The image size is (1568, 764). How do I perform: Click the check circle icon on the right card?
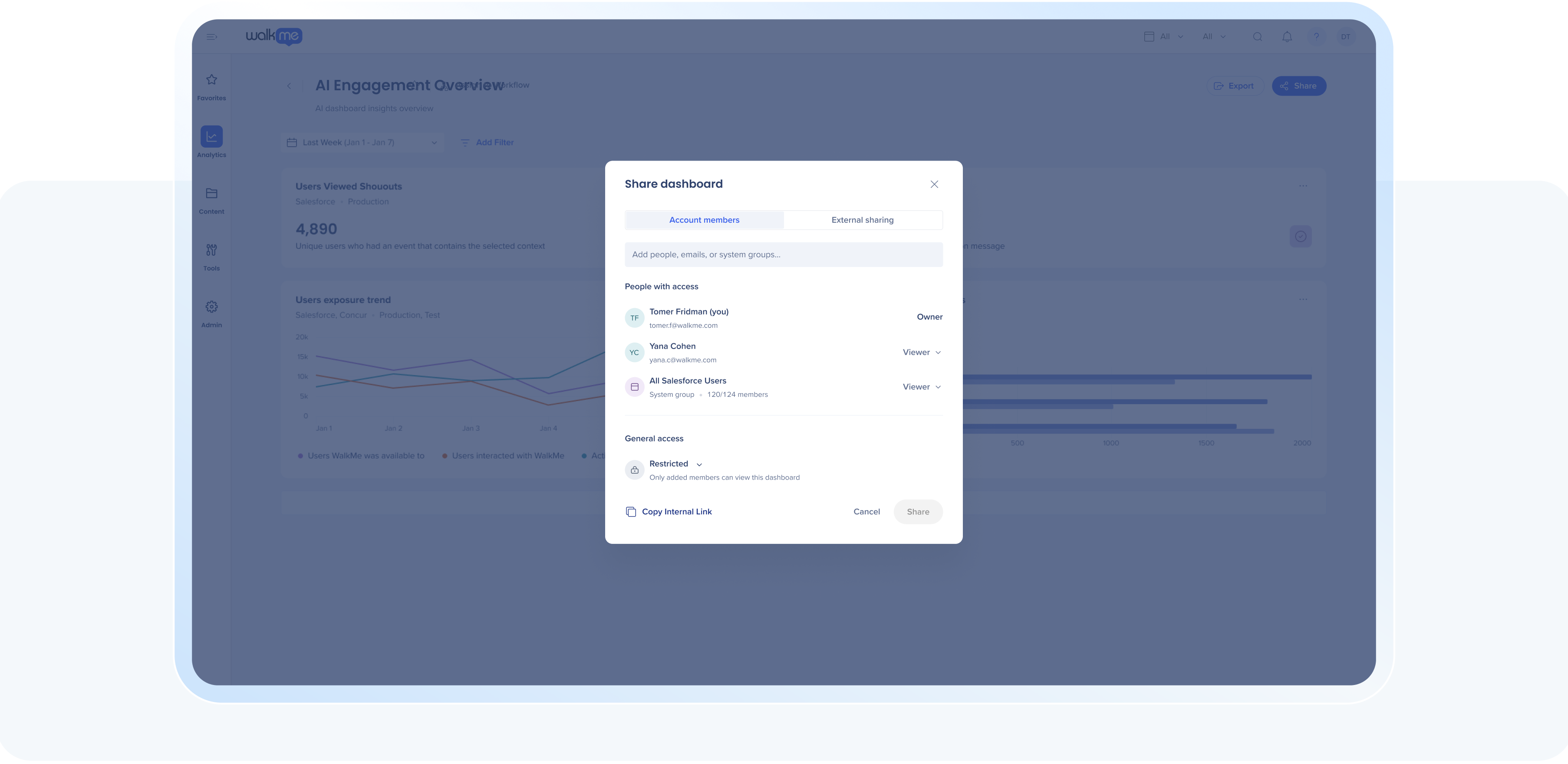coord(1300,236)
